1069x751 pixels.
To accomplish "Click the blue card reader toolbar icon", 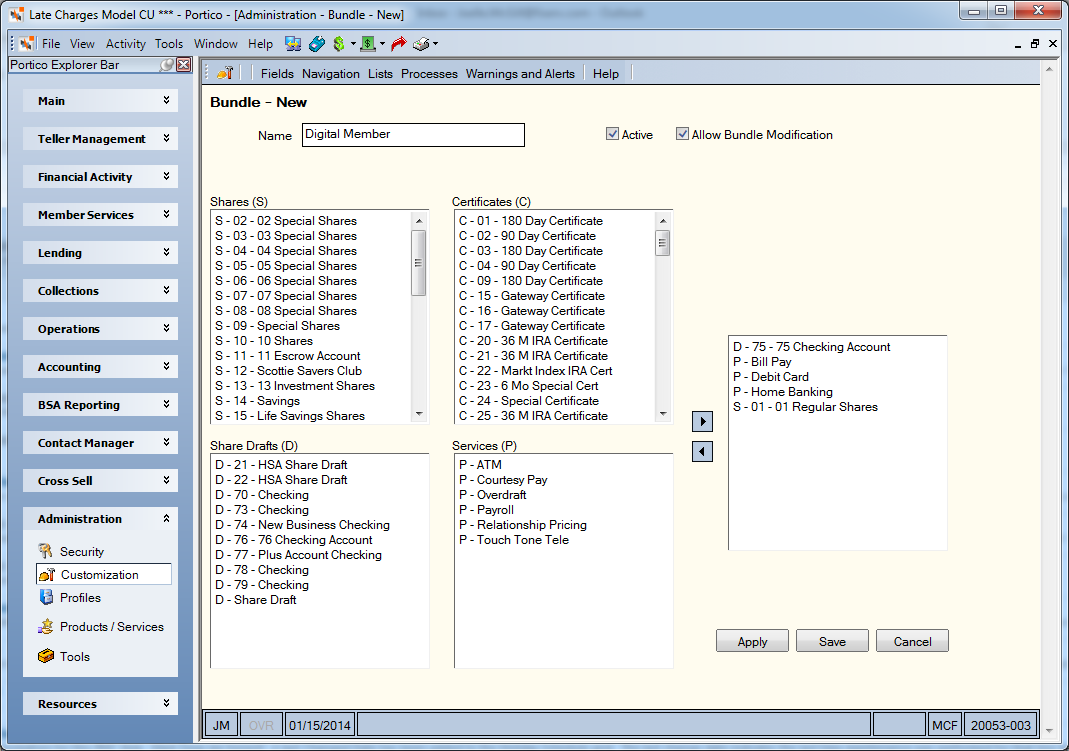I will point(316,44).
